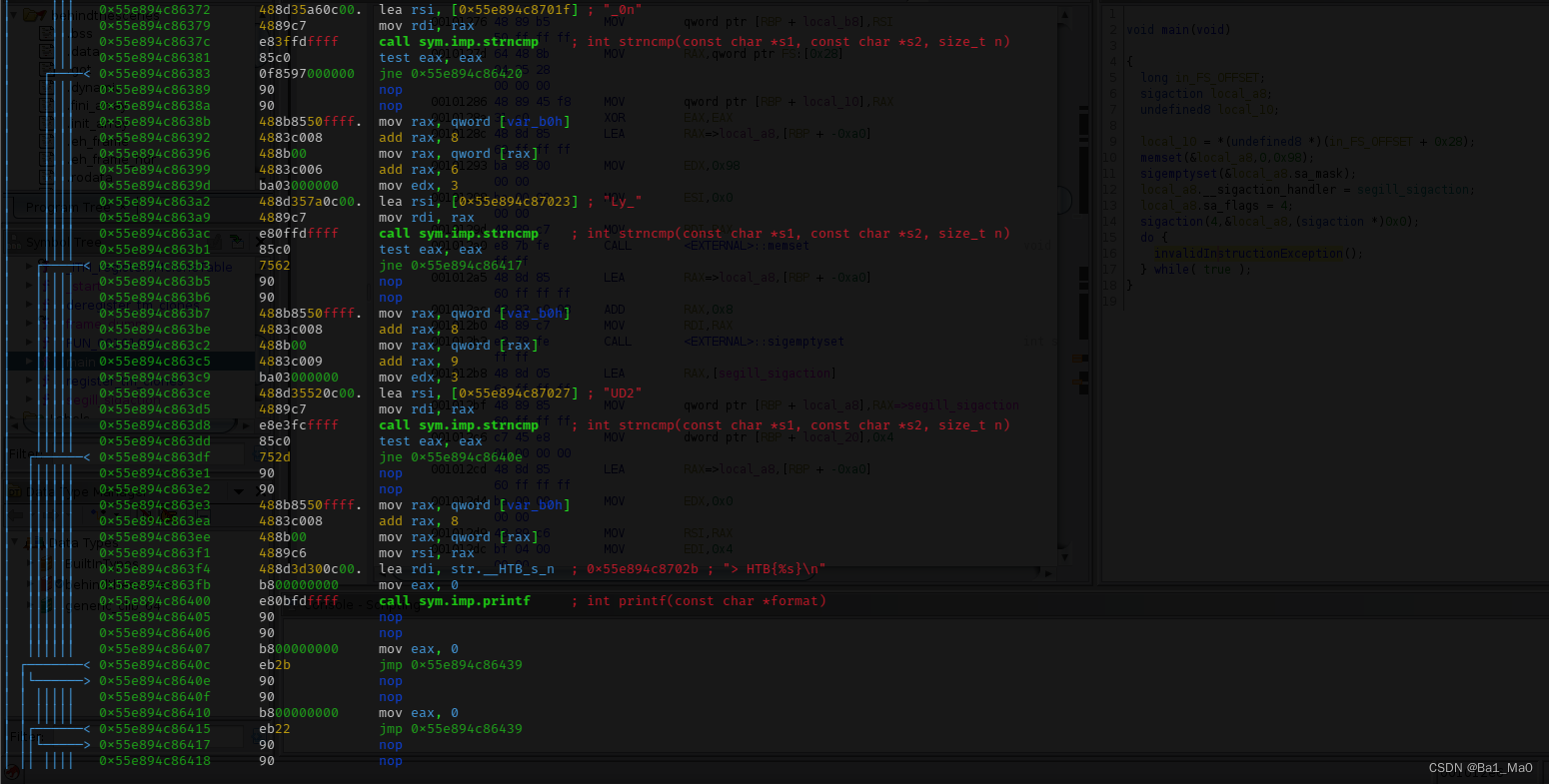1549x784 pixels.
Task: Click "void main(void)" in the Ghidra decompiler
Action: tap(1178, 30)
